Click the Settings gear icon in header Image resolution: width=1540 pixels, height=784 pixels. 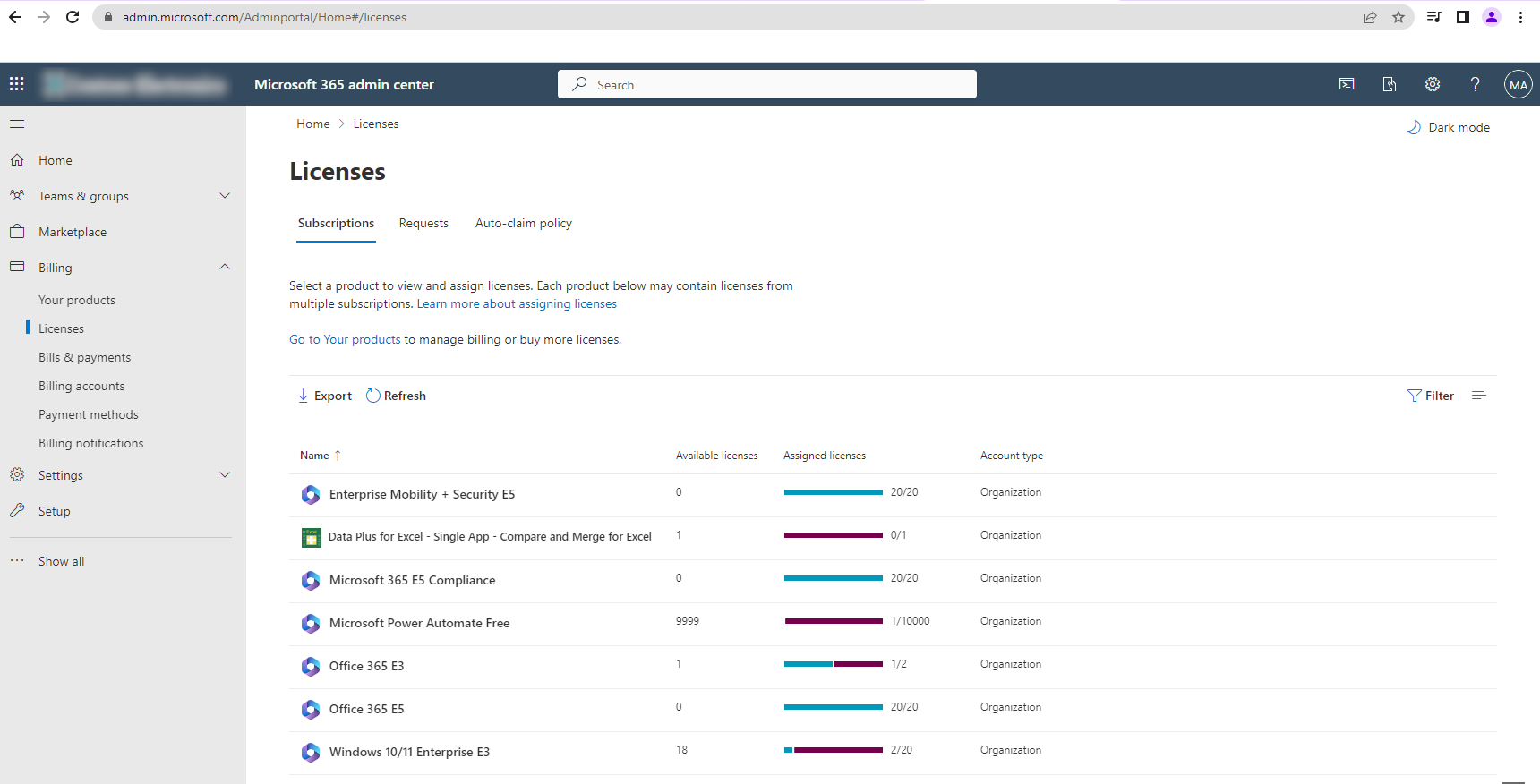[1433, 84]
